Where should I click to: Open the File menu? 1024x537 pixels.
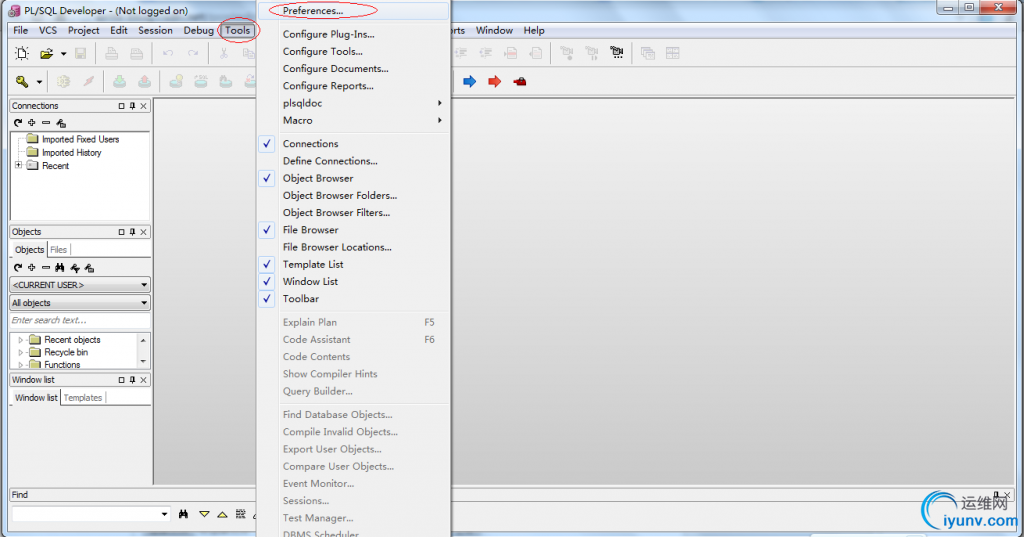click(21, 31)
